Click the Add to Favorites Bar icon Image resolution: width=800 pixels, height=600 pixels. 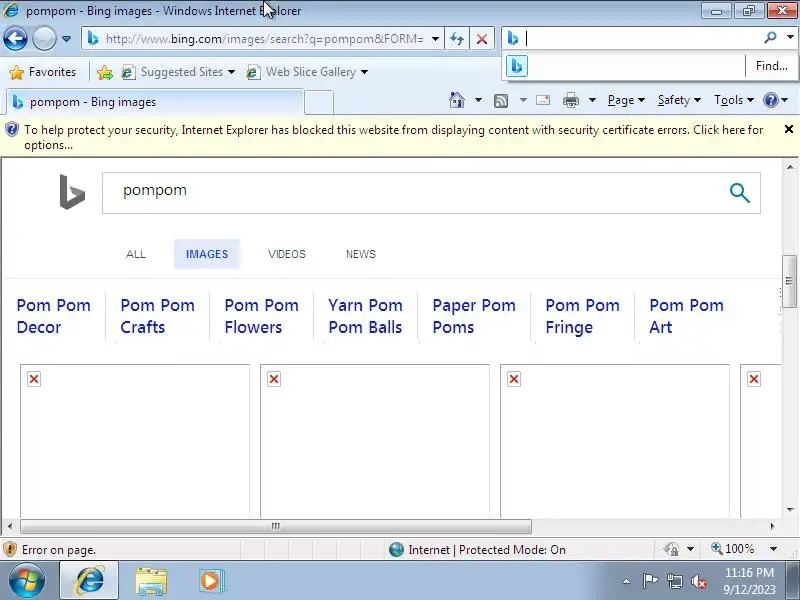click(x=105, y=72)
